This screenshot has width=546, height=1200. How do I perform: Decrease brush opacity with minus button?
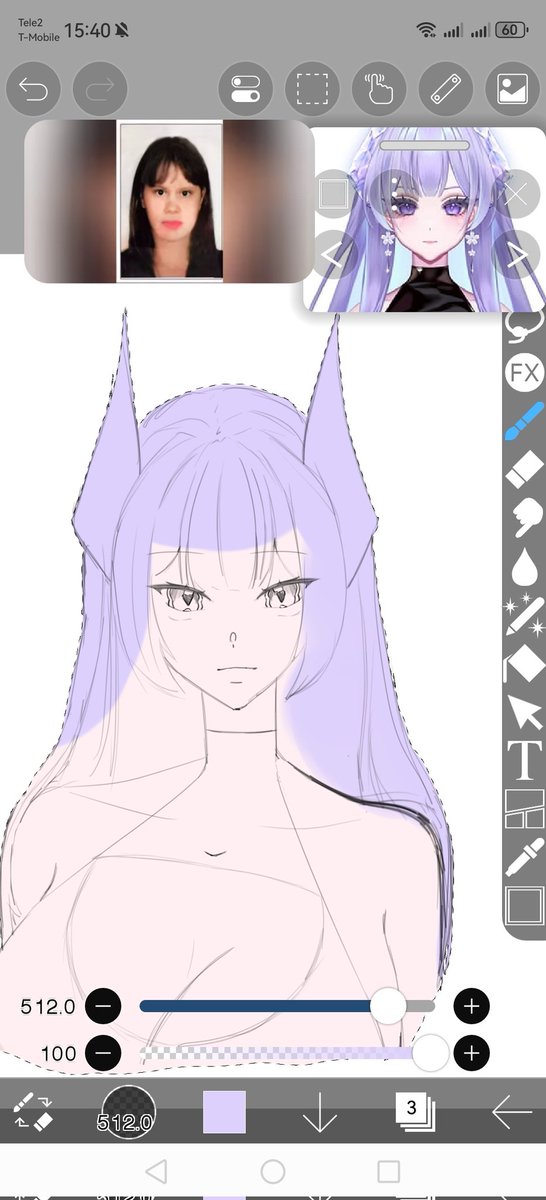click(x=103, y=1053)
